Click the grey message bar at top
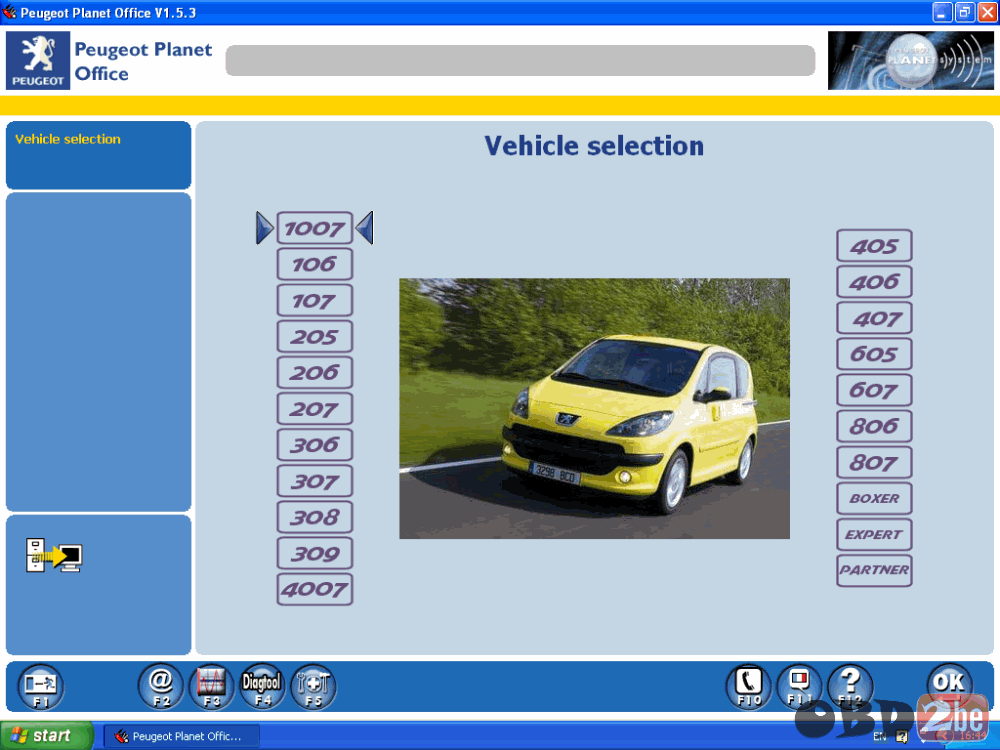The image size is (1000, 750). pyautogui.click(x=520, y=61)
